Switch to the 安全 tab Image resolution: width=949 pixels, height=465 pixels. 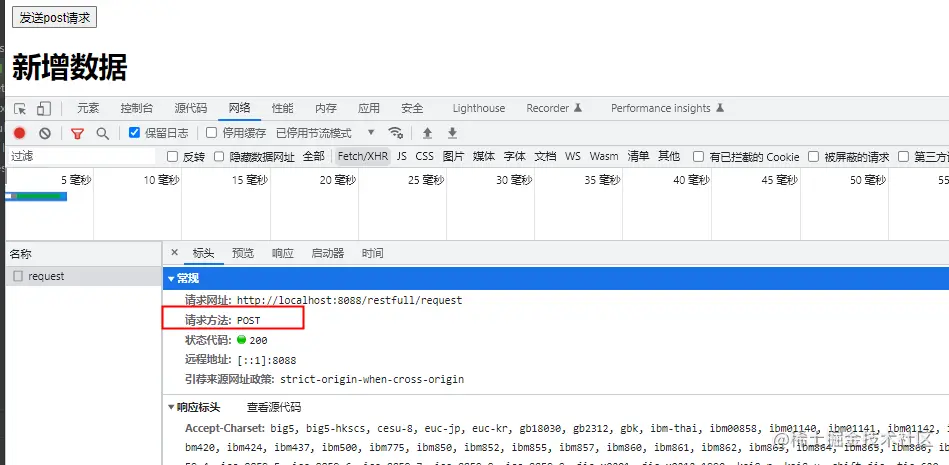(412, 108)
